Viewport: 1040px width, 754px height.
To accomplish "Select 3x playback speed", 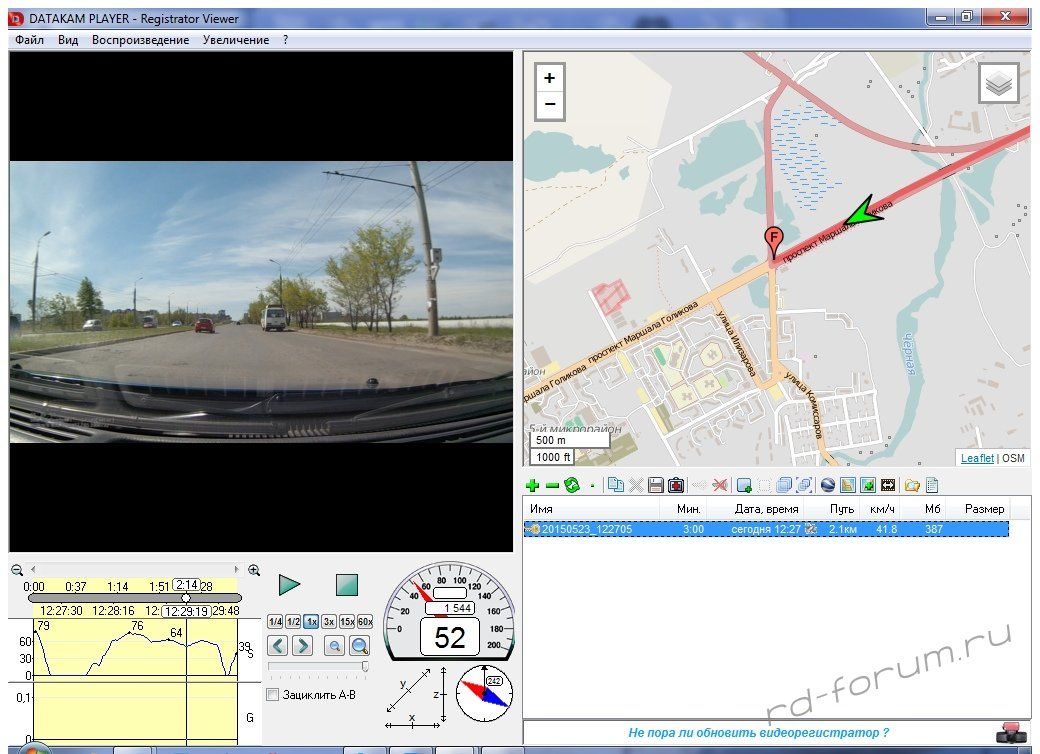I will click(x=329, y=621).
